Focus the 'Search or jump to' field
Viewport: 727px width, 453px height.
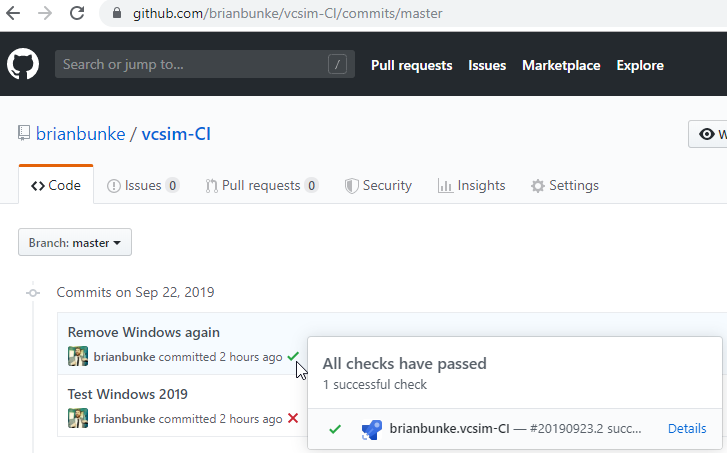(x=190, y=65)
